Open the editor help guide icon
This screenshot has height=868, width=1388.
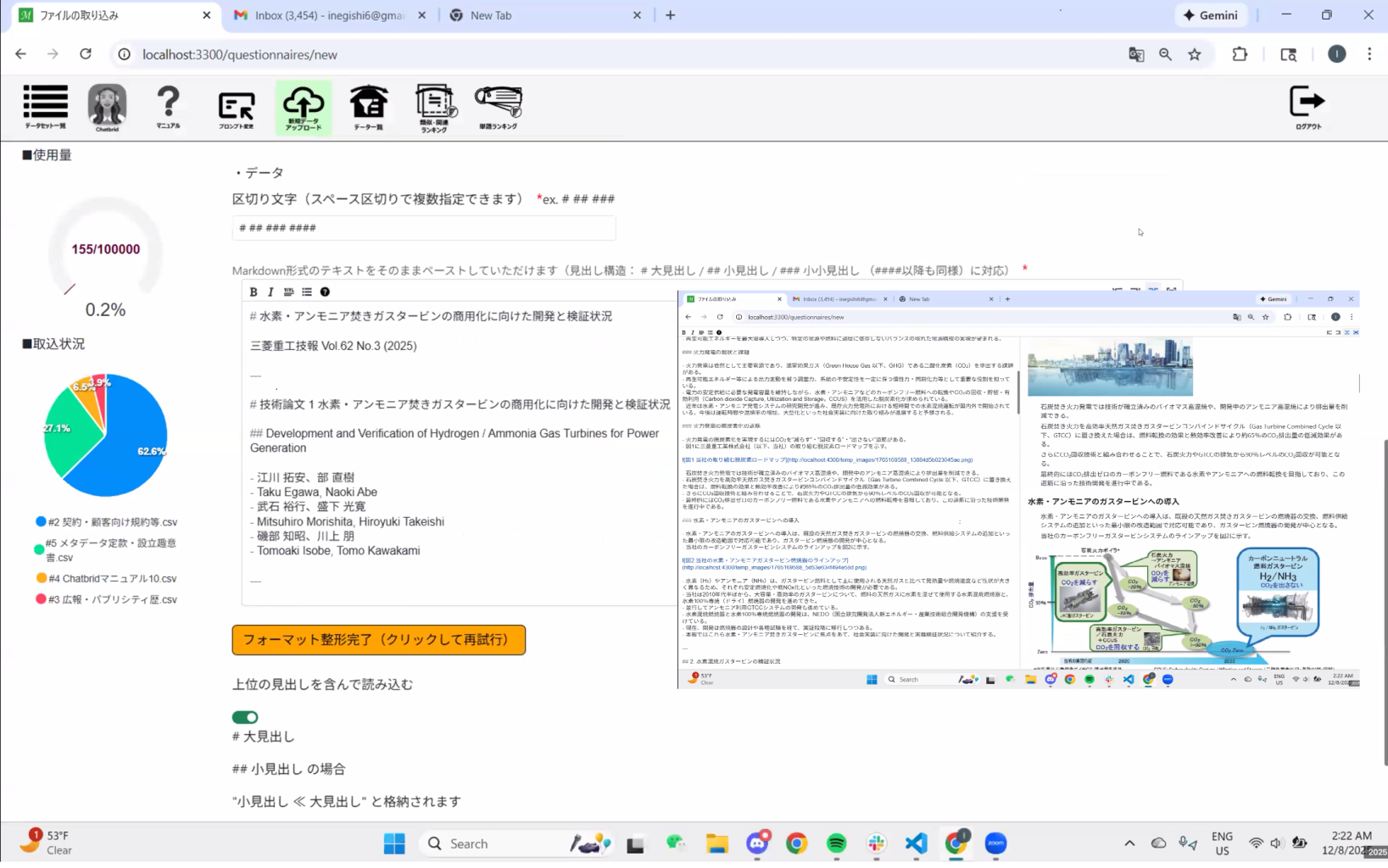coord(325,292)
